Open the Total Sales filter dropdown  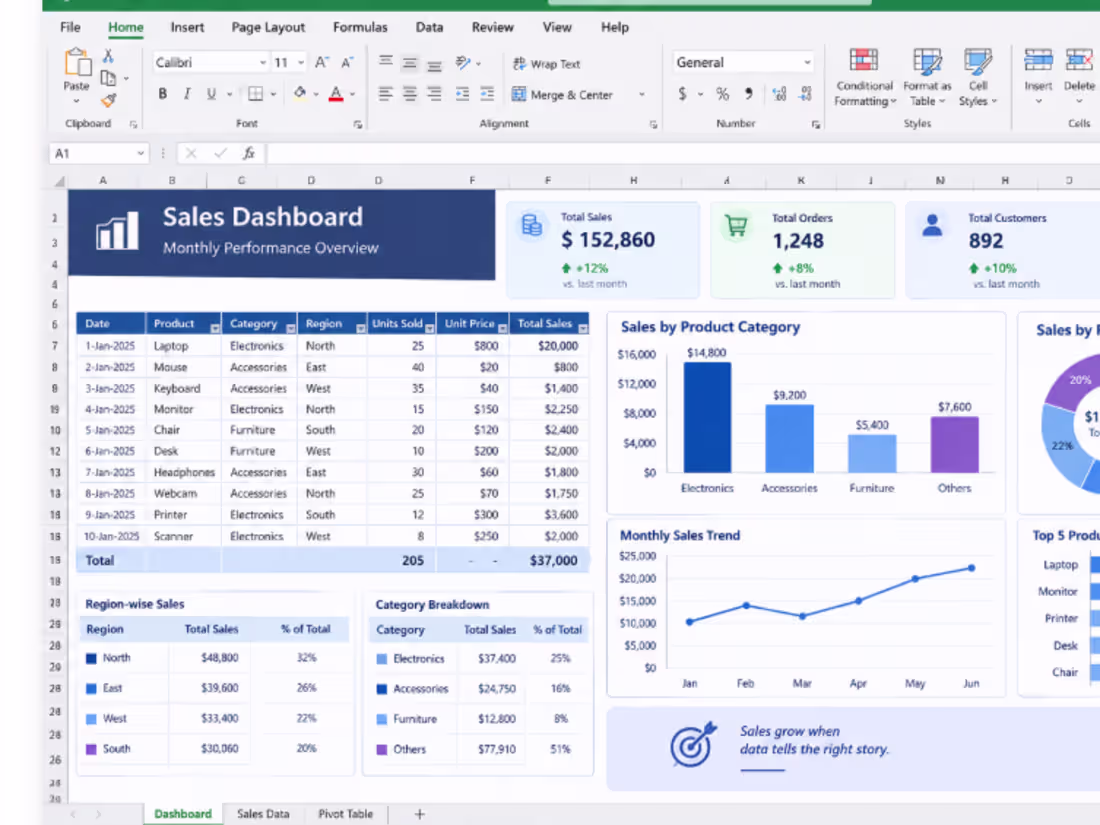(583, 328)
